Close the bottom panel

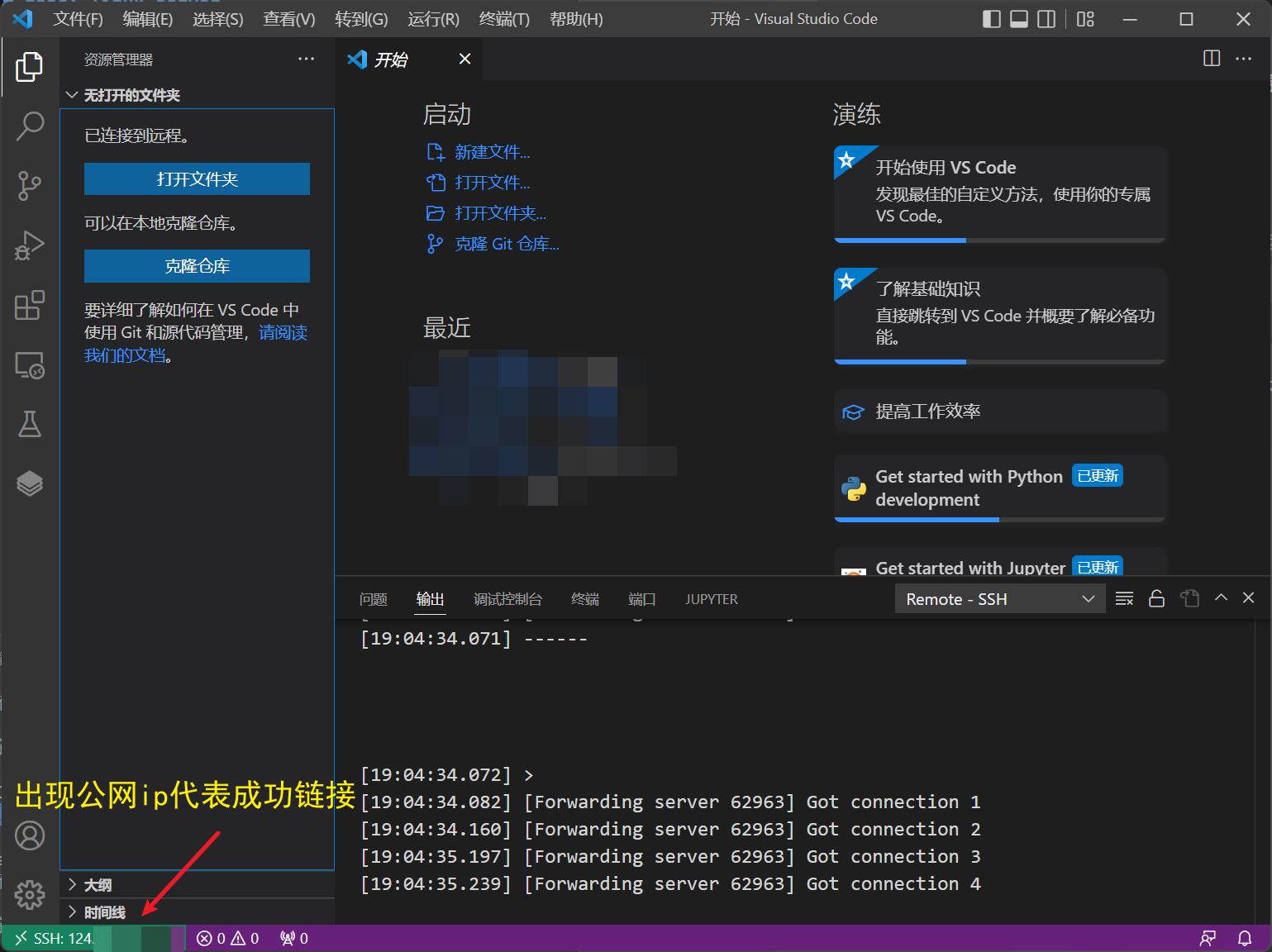pos(1248,597)
